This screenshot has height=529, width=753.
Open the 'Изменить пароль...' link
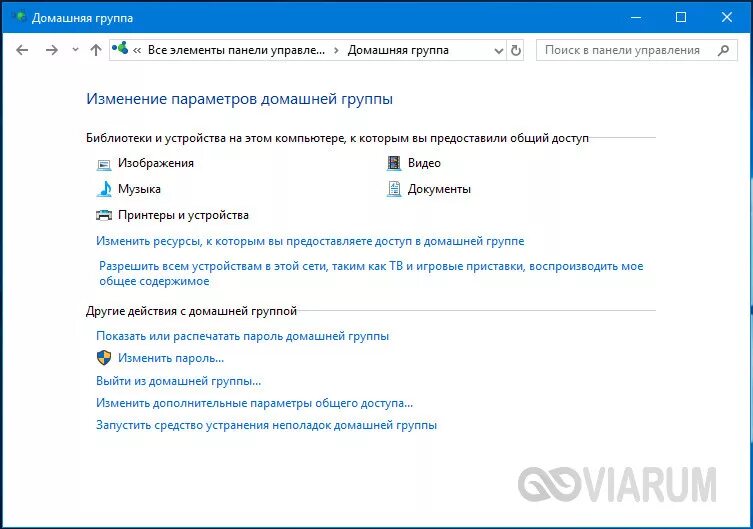171,358
